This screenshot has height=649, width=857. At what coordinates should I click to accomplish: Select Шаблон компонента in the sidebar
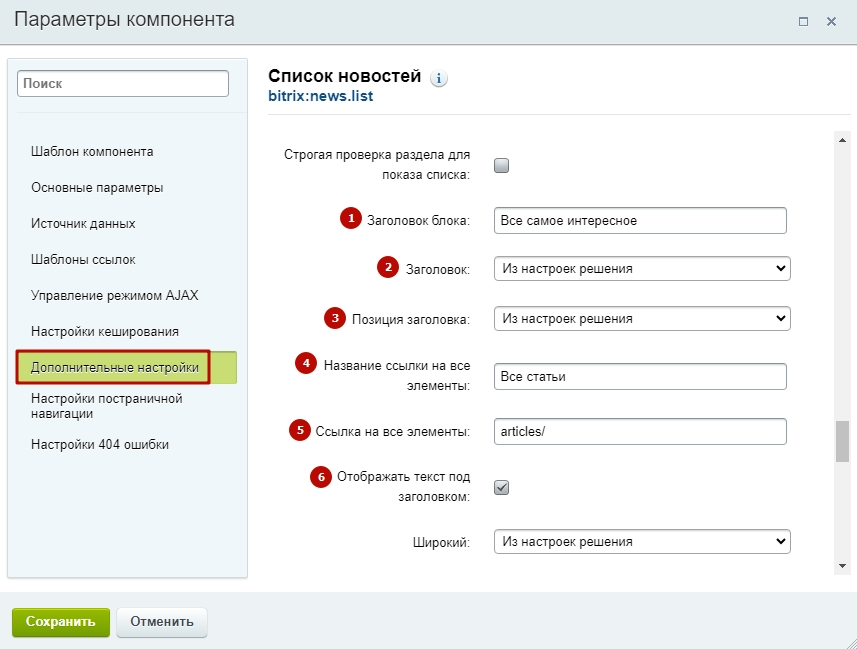click(92, 151)
